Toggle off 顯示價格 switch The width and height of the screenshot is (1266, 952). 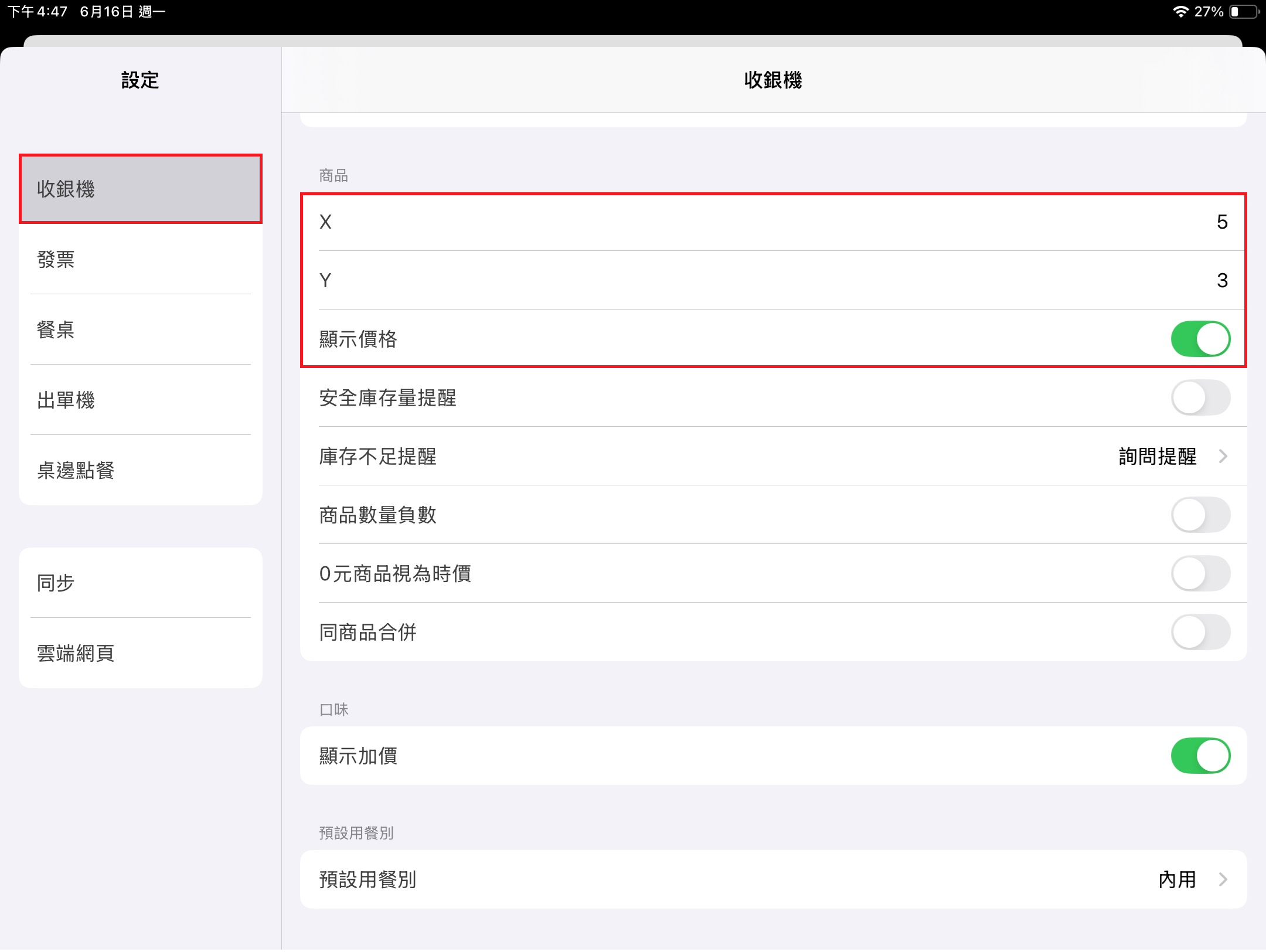coord(1200,339)
